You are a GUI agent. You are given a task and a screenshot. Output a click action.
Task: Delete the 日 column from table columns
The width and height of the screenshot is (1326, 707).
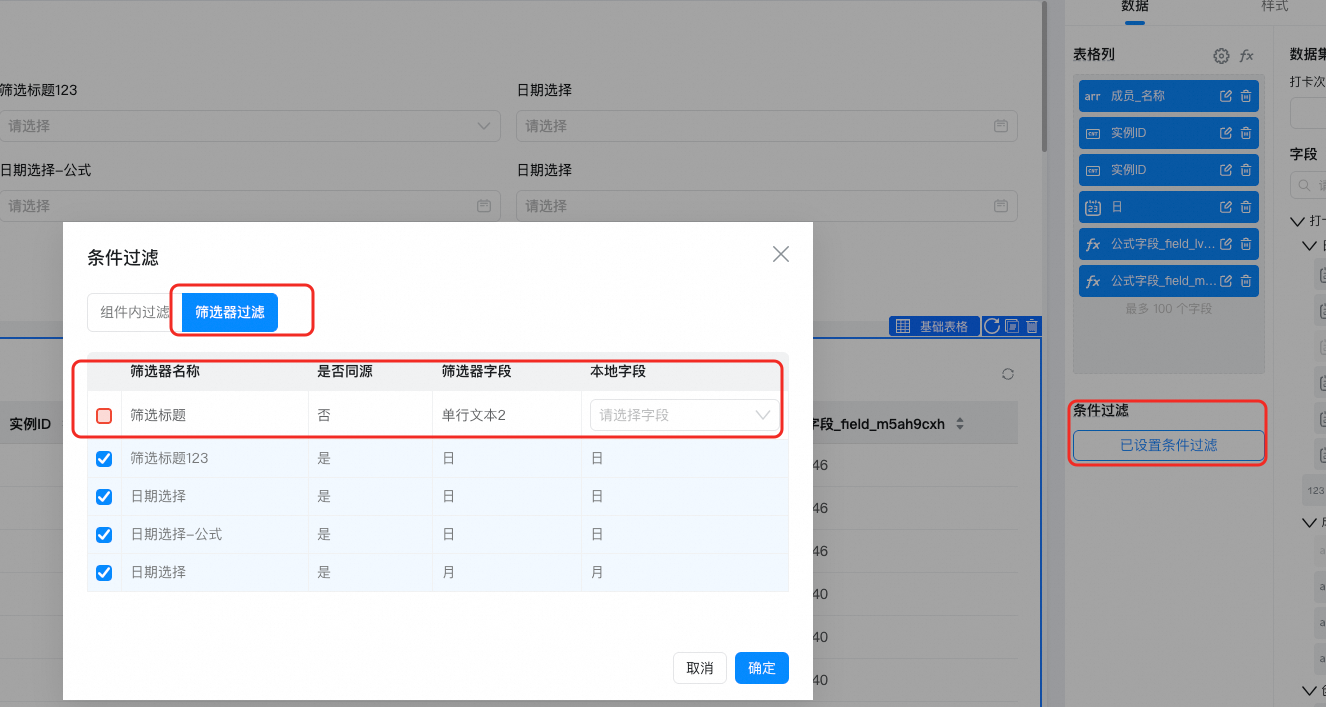click(x=1246, y=207)
